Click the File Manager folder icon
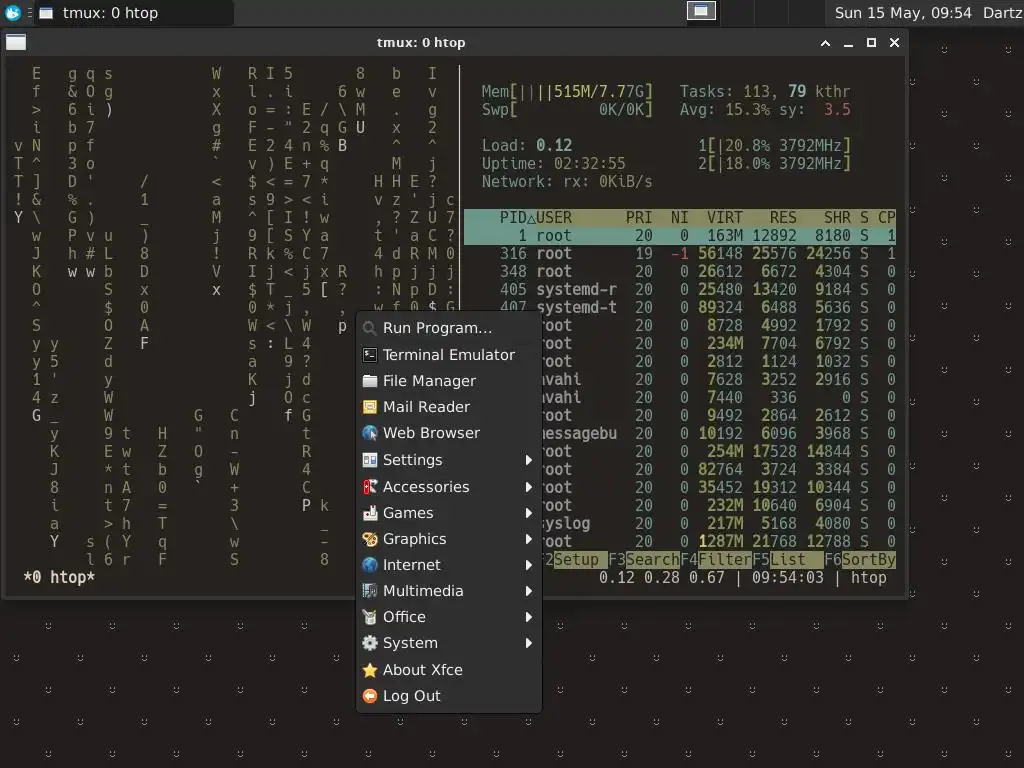The height and width of the screenshot is (768, 1024). click(x=370, y=381)
